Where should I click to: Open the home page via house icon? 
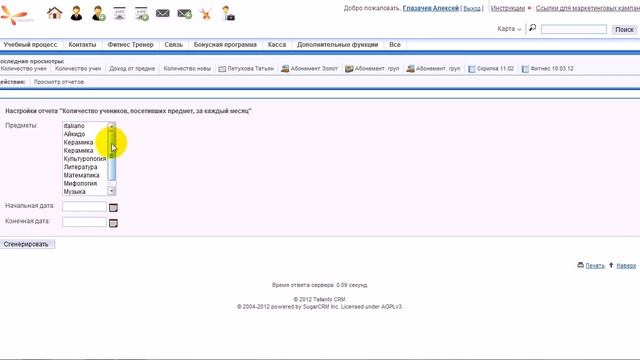coord(54,13)
